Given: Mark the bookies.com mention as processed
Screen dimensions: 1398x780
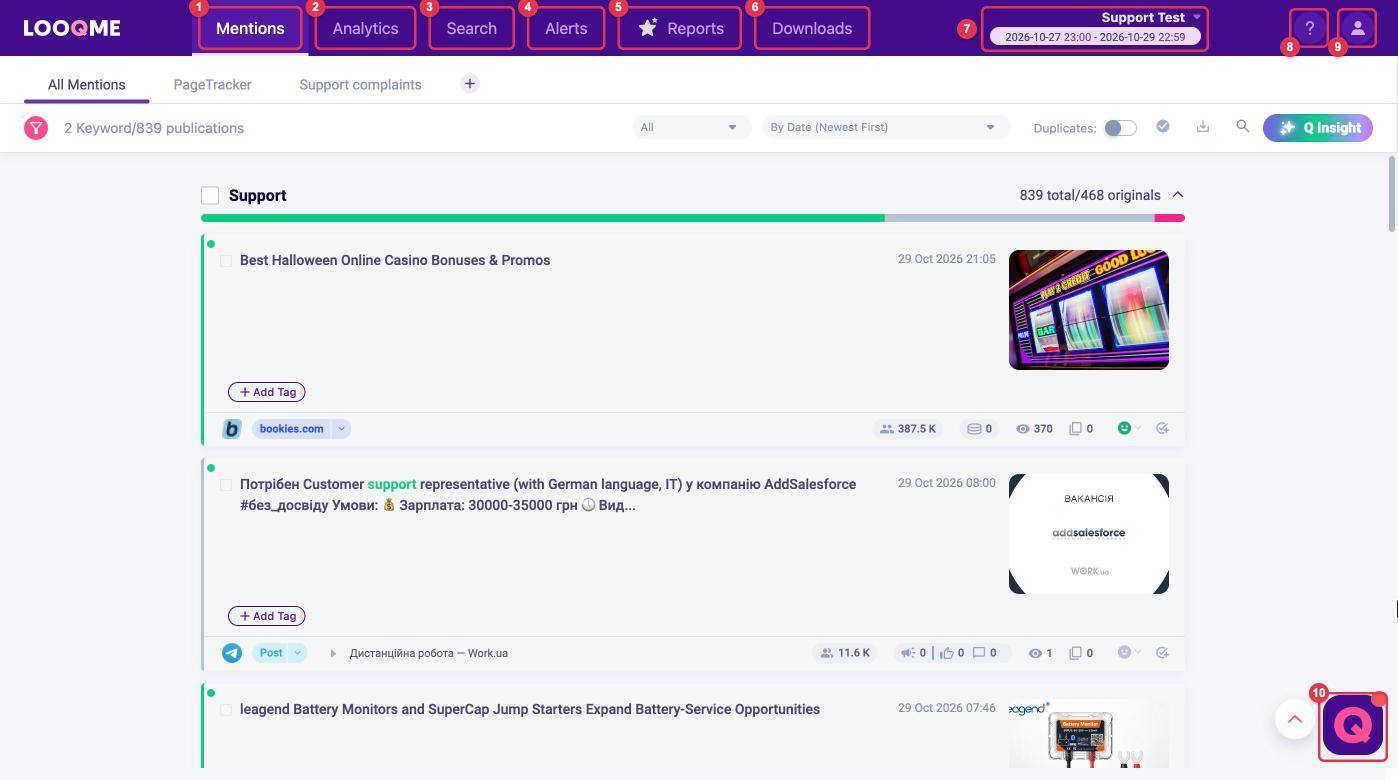Looking at the screenshot, I should pyautogui.click(x=1162, y=429).
